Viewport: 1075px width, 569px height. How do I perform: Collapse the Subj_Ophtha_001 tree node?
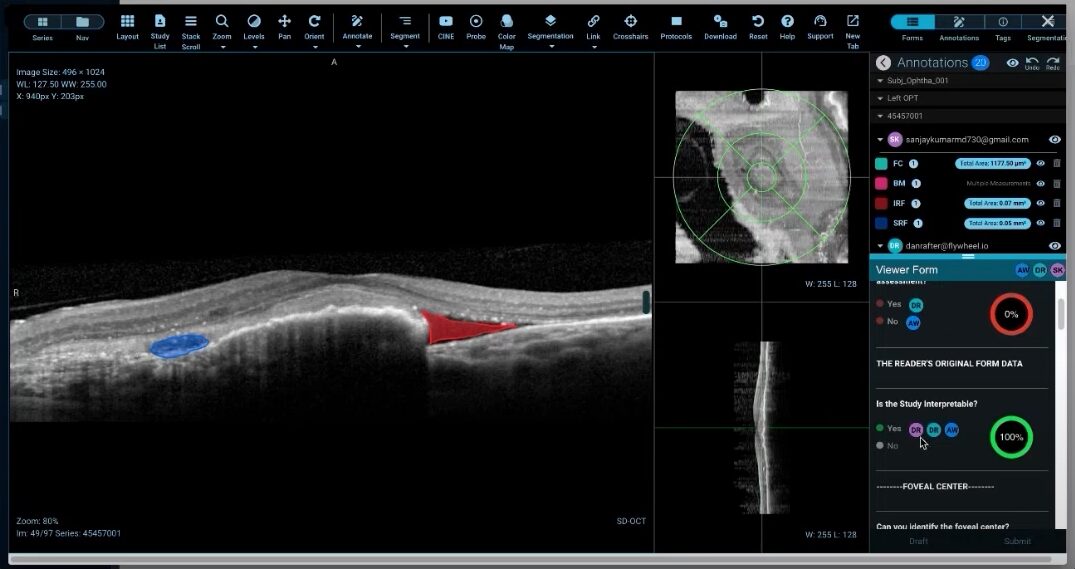pos(880,81)
